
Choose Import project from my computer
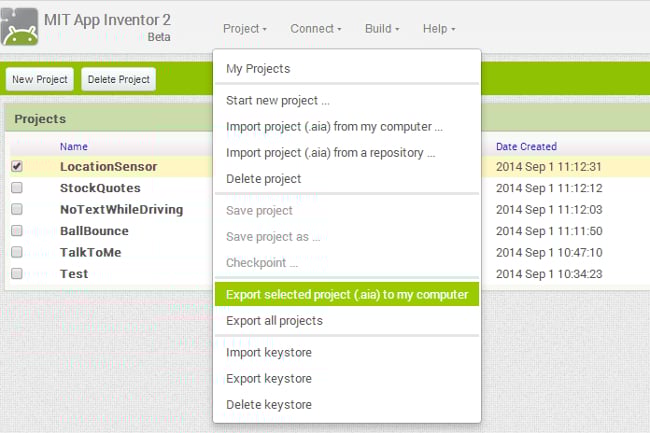[x=334, y=127]
